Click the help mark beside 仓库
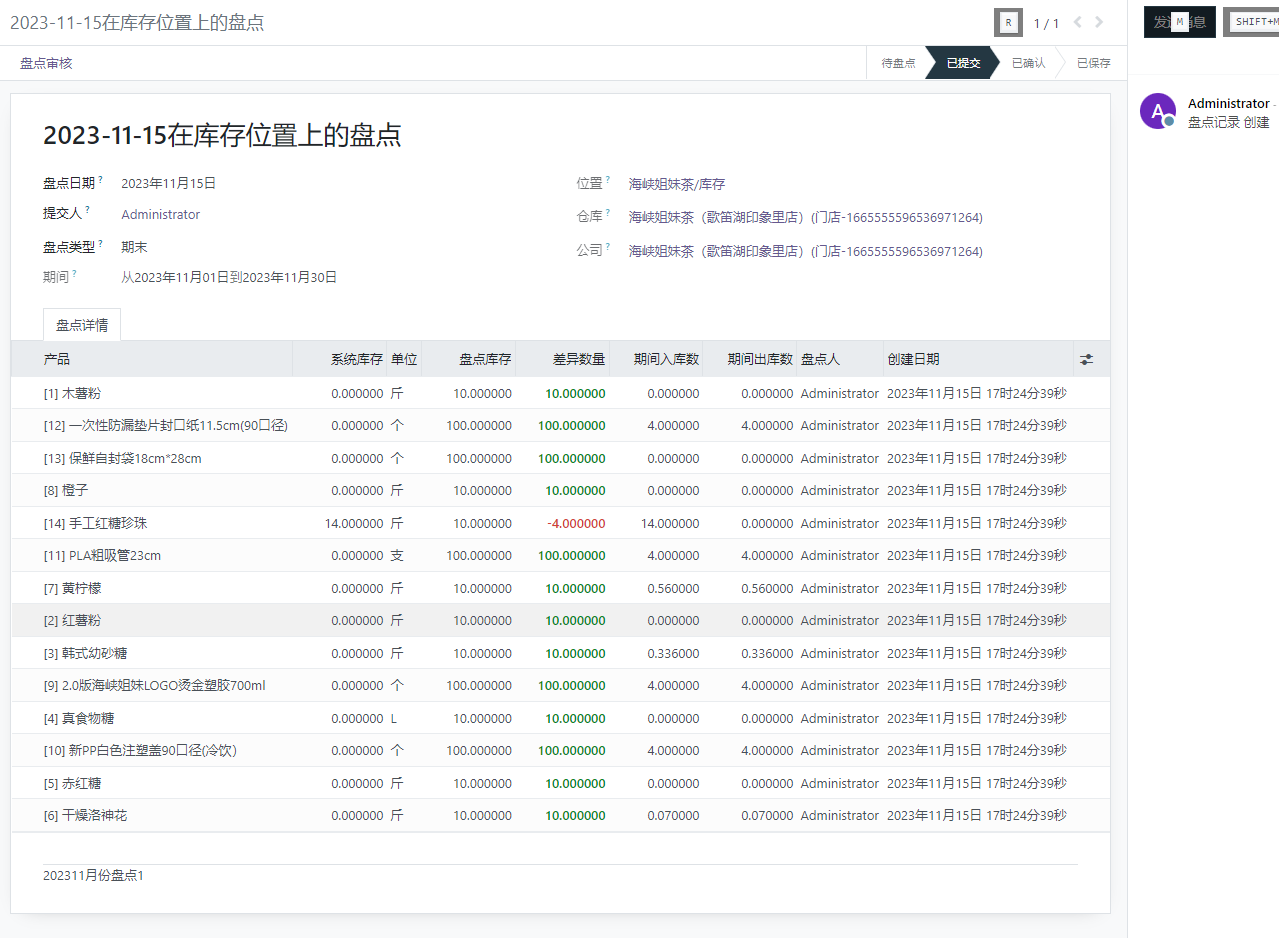Viewport: 1279px width, 938px height. coord(608,213)
